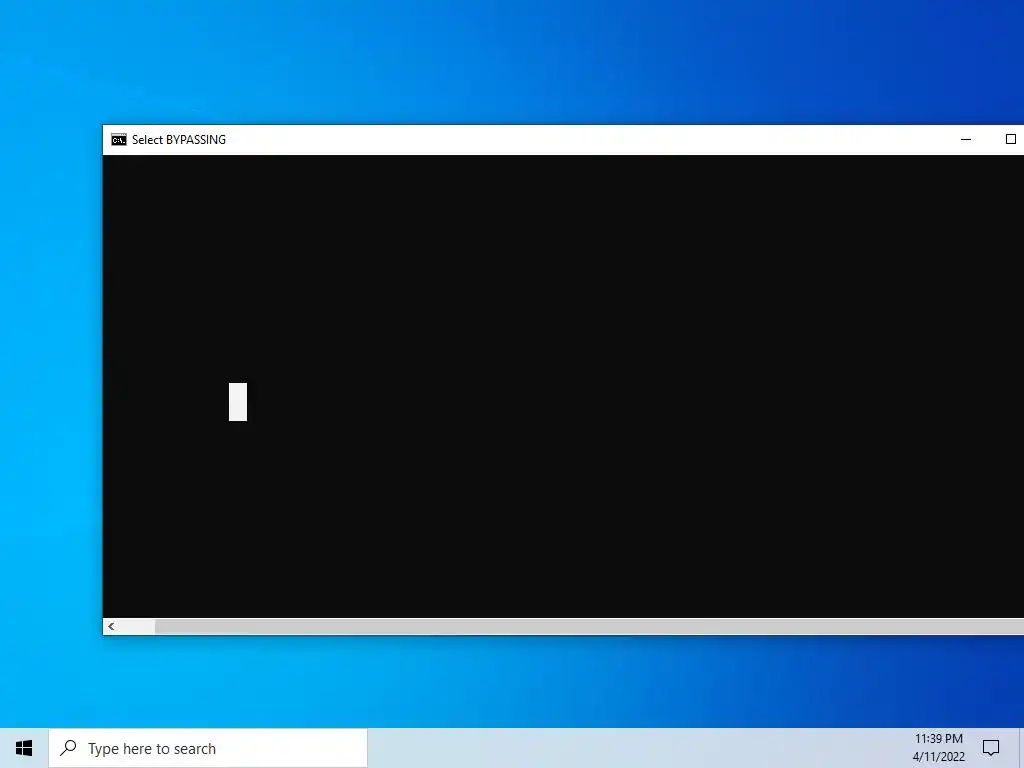Screen dimensions: 1024x768
Task: Open the taskbar clock showing 11:39 PM
Action: [938, 748]
